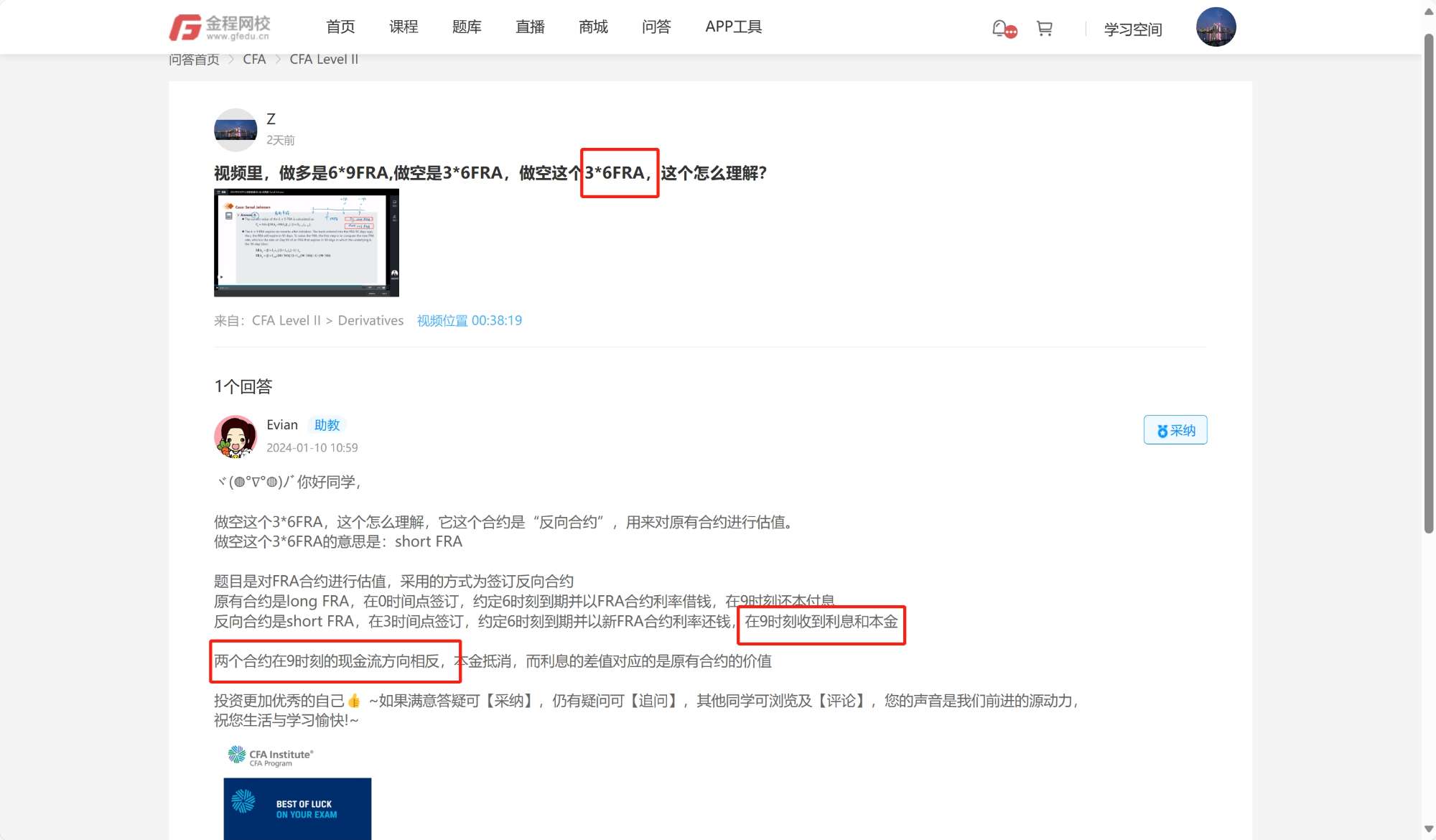Click the scroll-down arrow of the page scrollbar
Viewport: 1436px width, 840px height.
point(1428,829)
